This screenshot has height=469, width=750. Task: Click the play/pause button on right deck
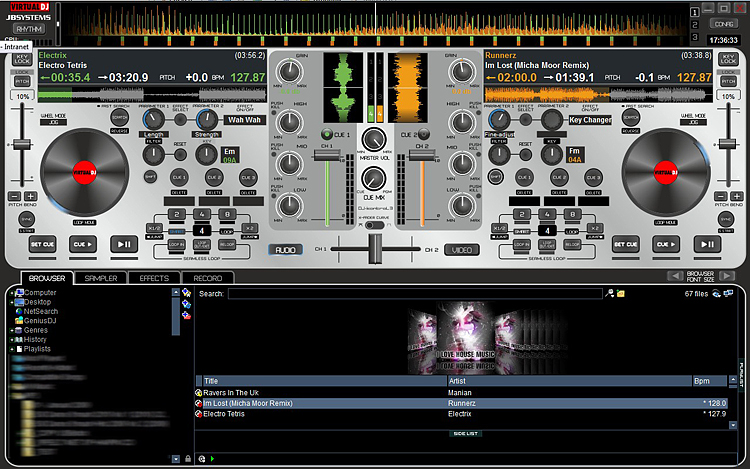[x=707, y=244]
